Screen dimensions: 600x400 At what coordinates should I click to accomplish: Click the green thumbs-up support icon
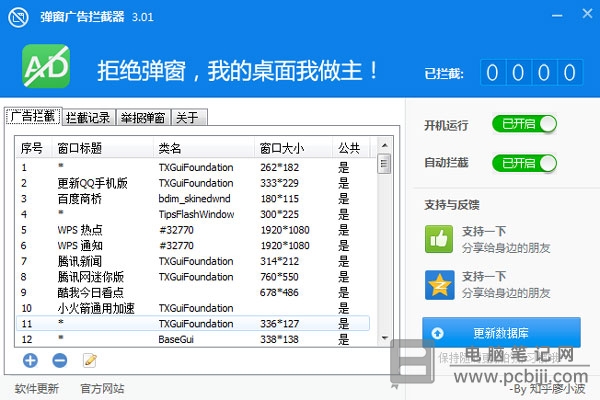(439, 239)
